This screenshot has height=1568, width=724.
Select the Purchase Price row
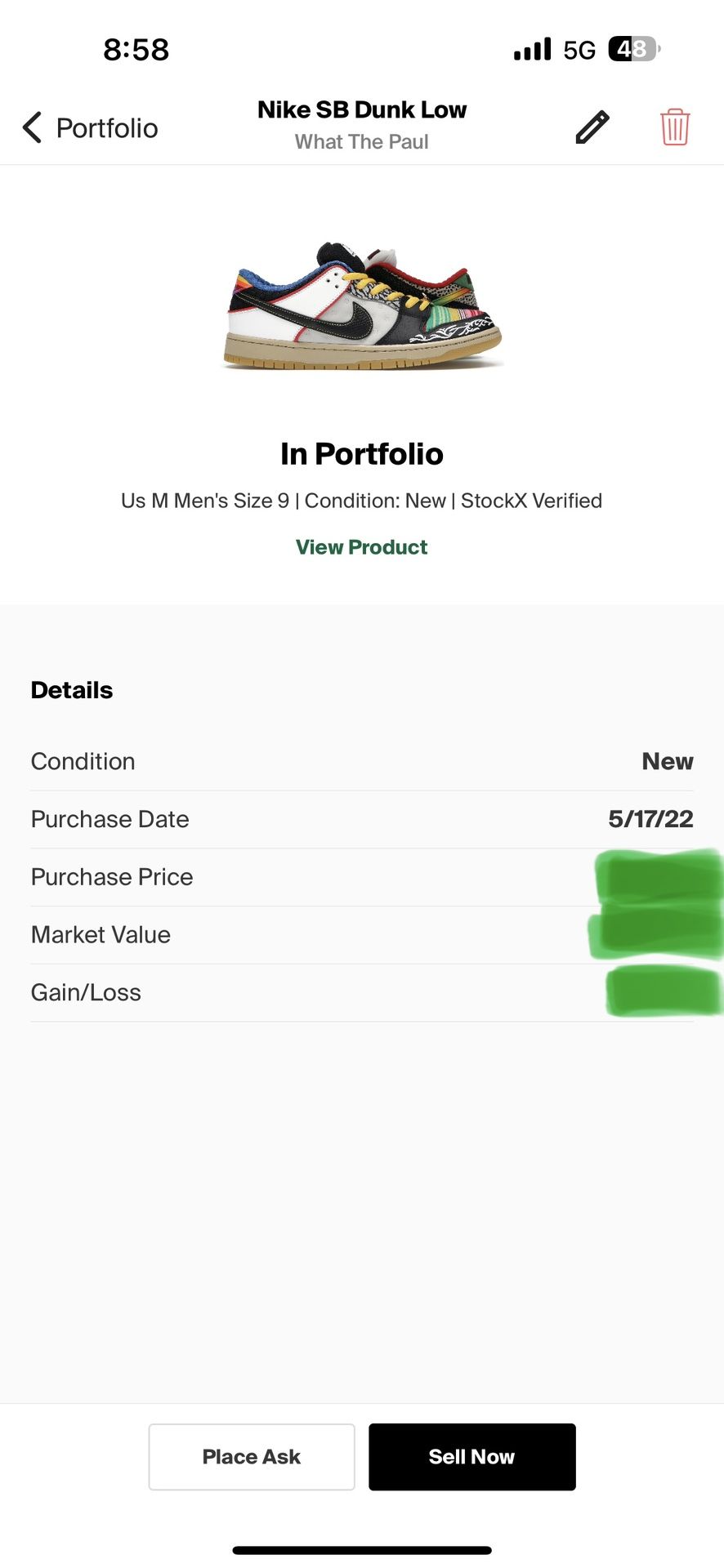362,877
